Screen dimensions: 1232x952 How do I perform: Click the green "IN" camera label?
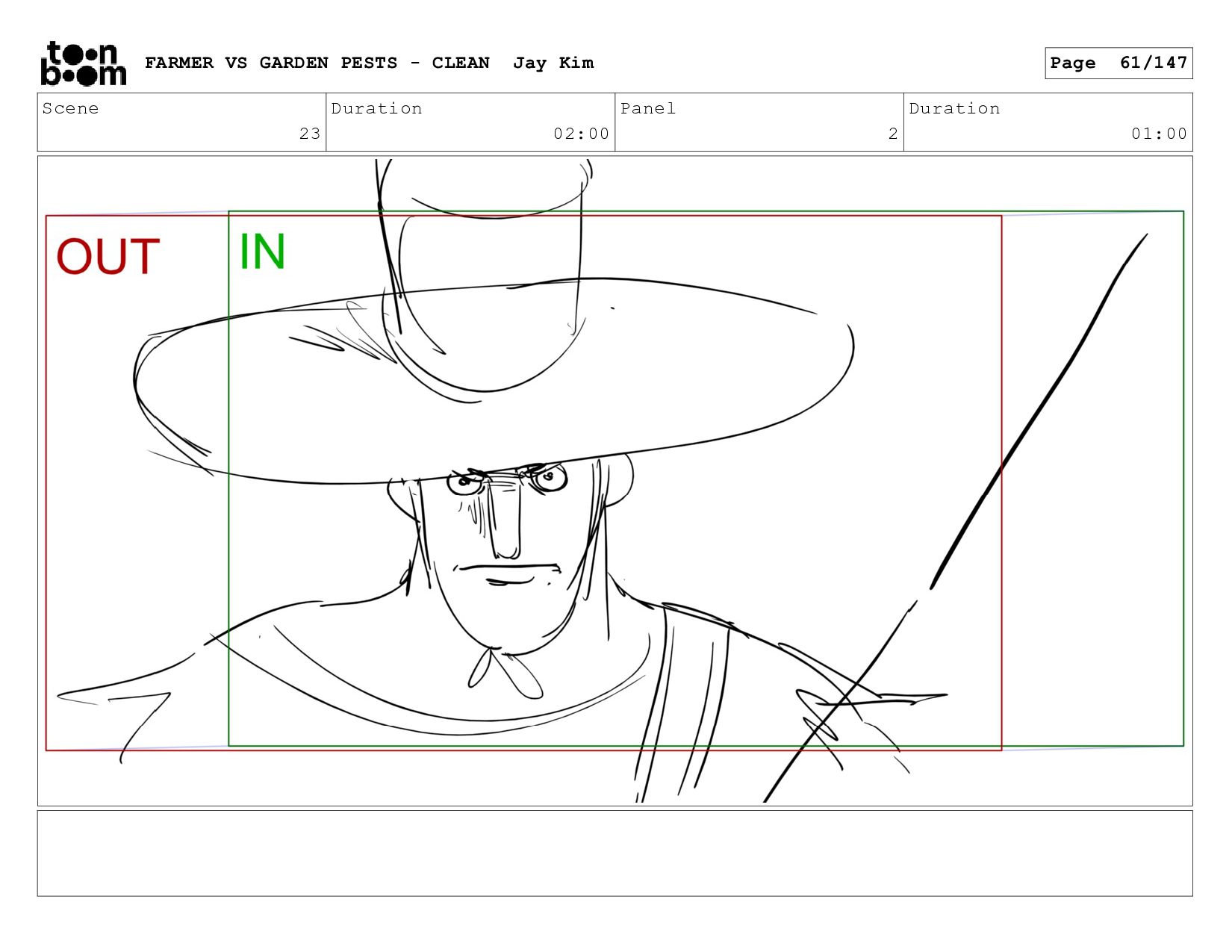click(x=262, y=252)
